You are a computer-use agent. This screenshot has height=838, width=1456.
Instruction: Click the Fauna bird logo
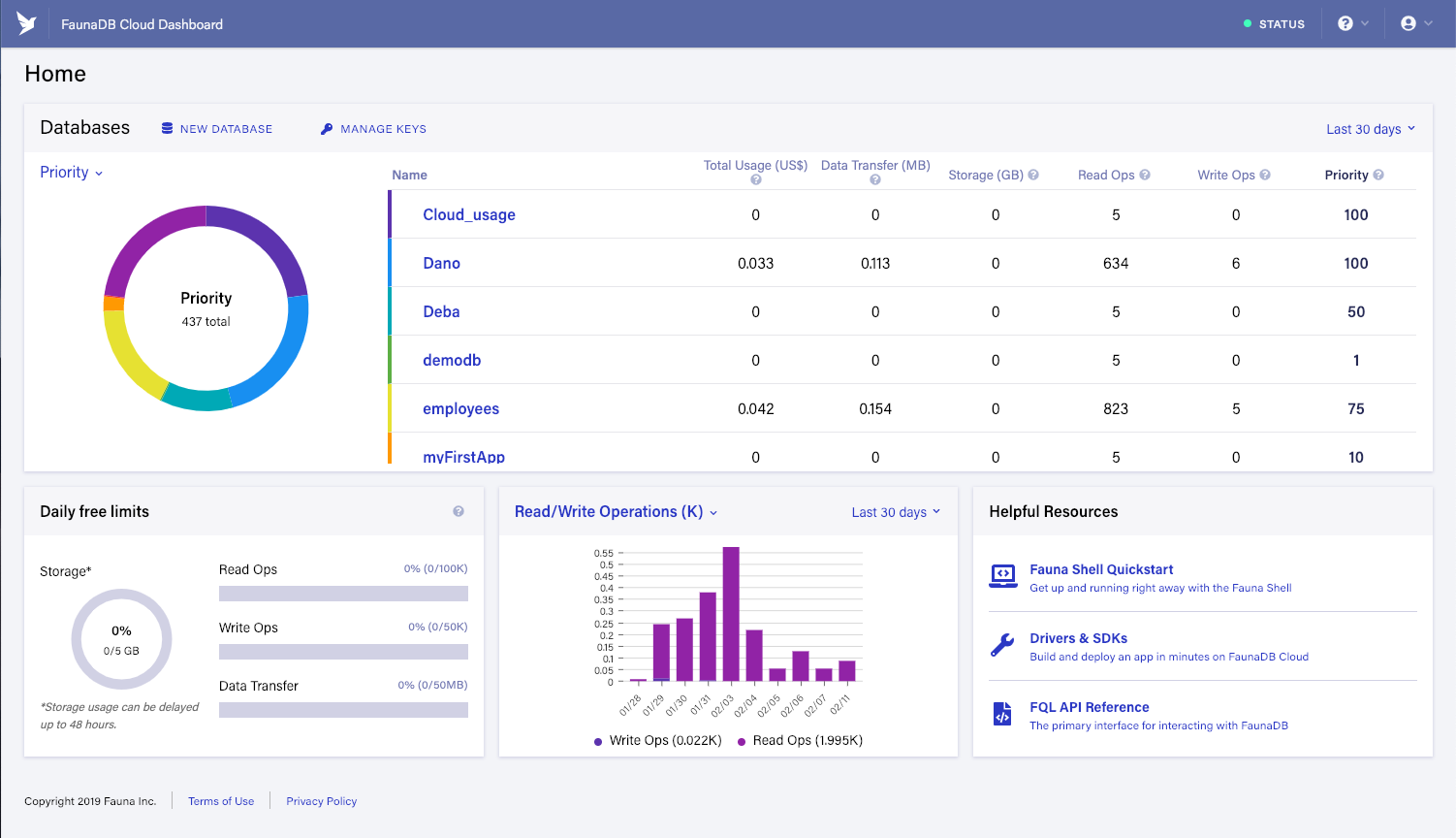26,24
